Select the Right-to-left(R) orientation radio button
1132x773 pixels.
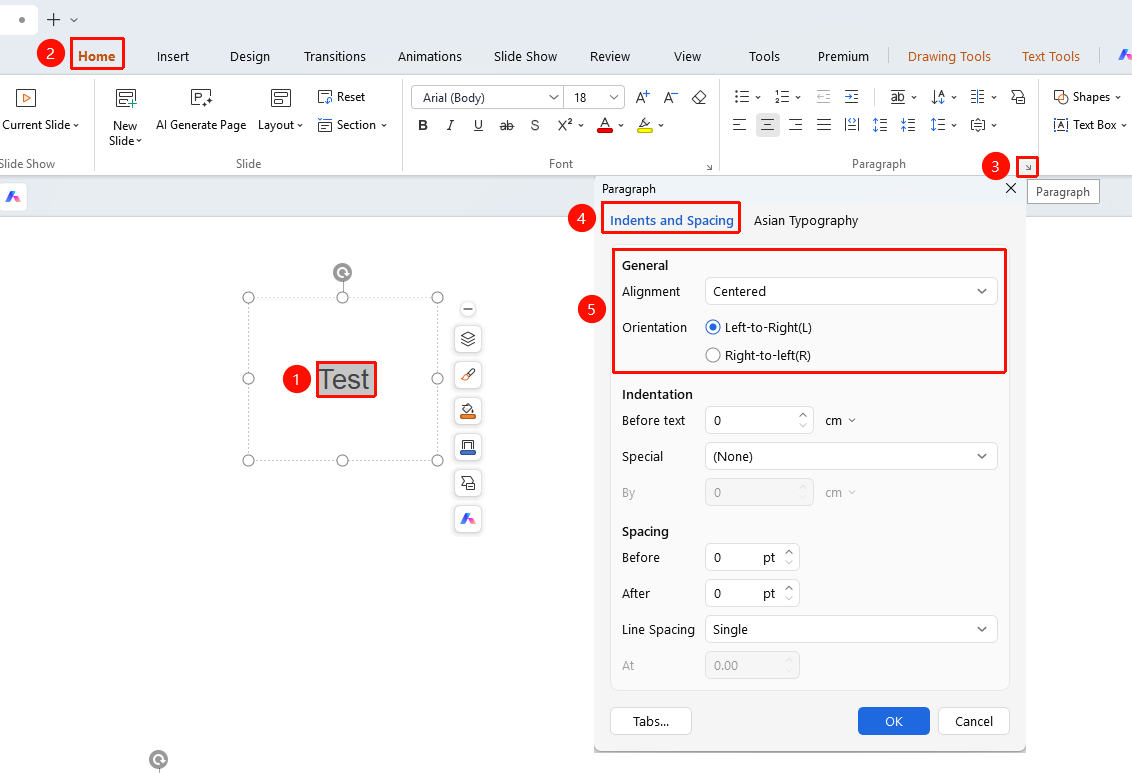pos(713,355)
